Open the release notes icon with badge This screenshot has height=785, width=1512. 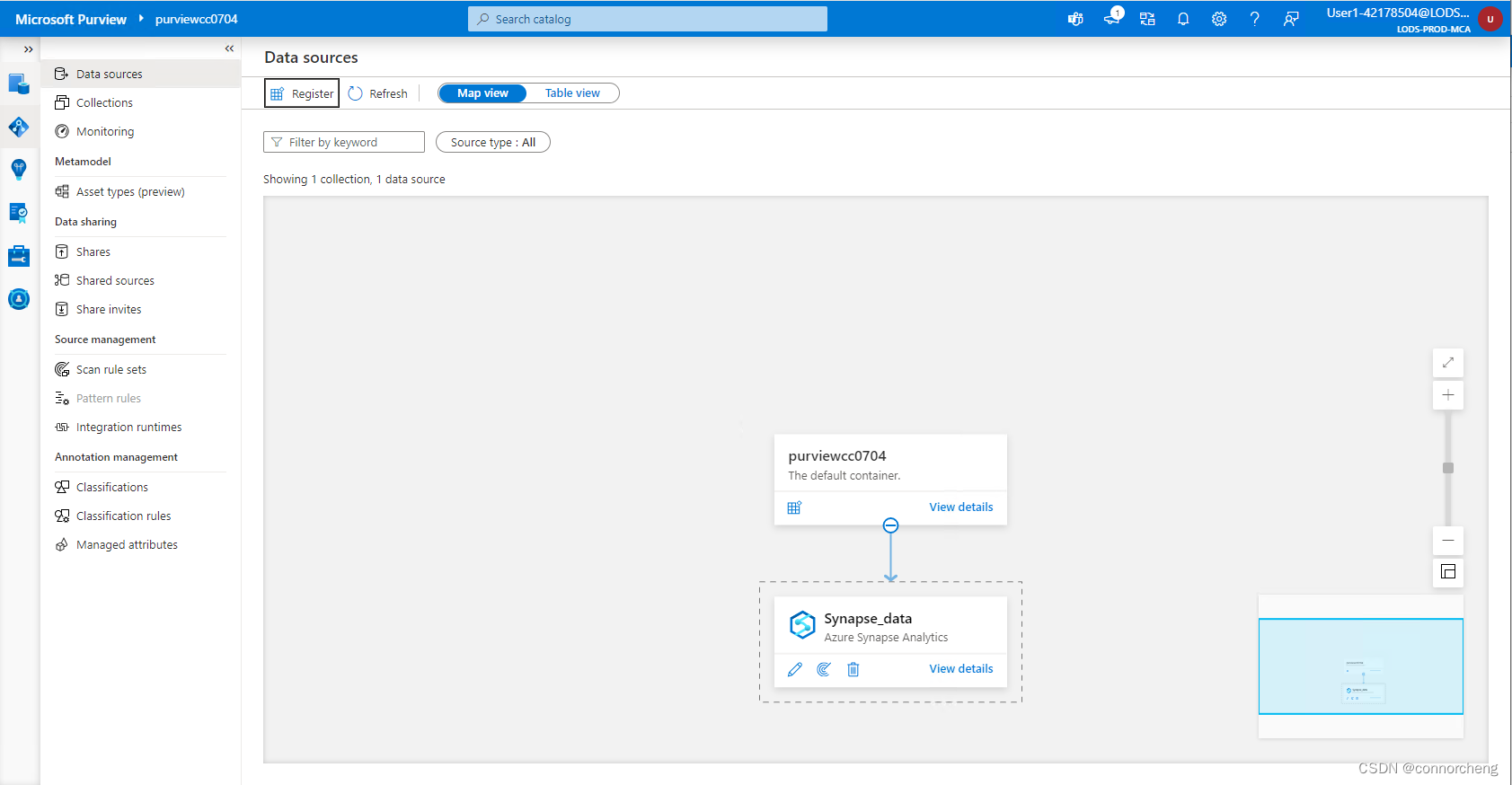1112,18
